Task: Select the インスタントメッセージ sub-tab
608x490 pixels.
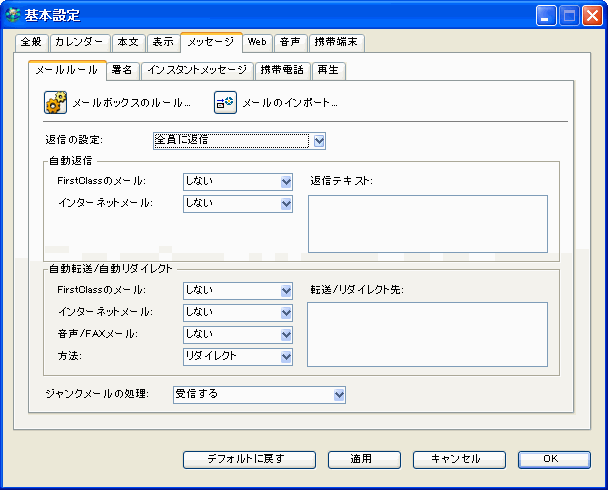Action: tap(197, 70)
